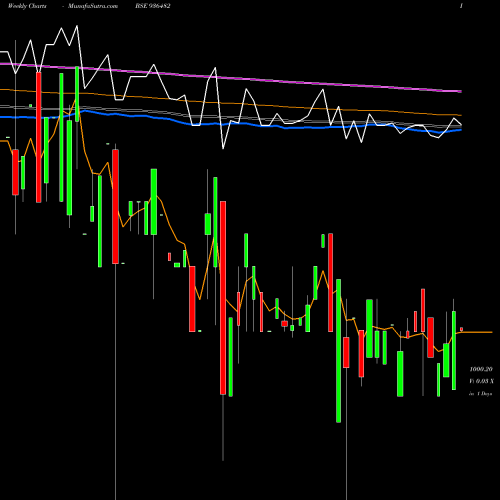The width and height of the screenshot is (500, 500).
Task: Click the "Weekly Charts" title text
Action: click(x=27, y=6)
